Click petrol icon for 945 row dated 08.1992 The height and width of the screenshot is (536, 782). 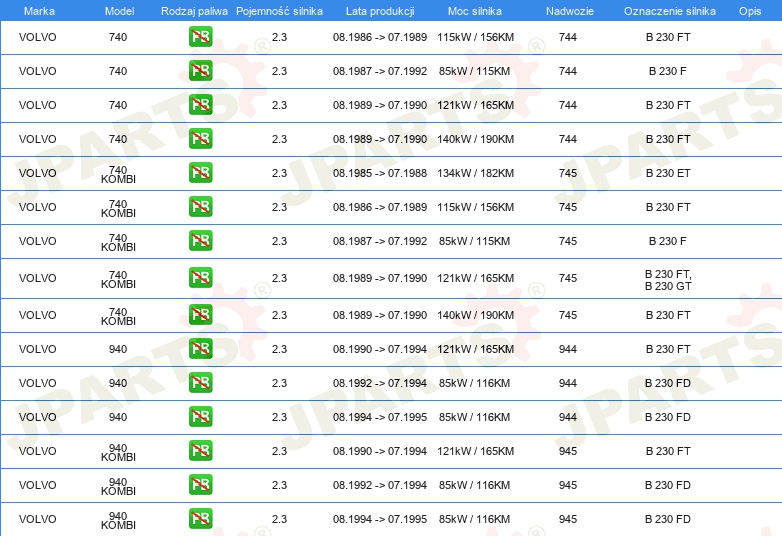[200, 484]
